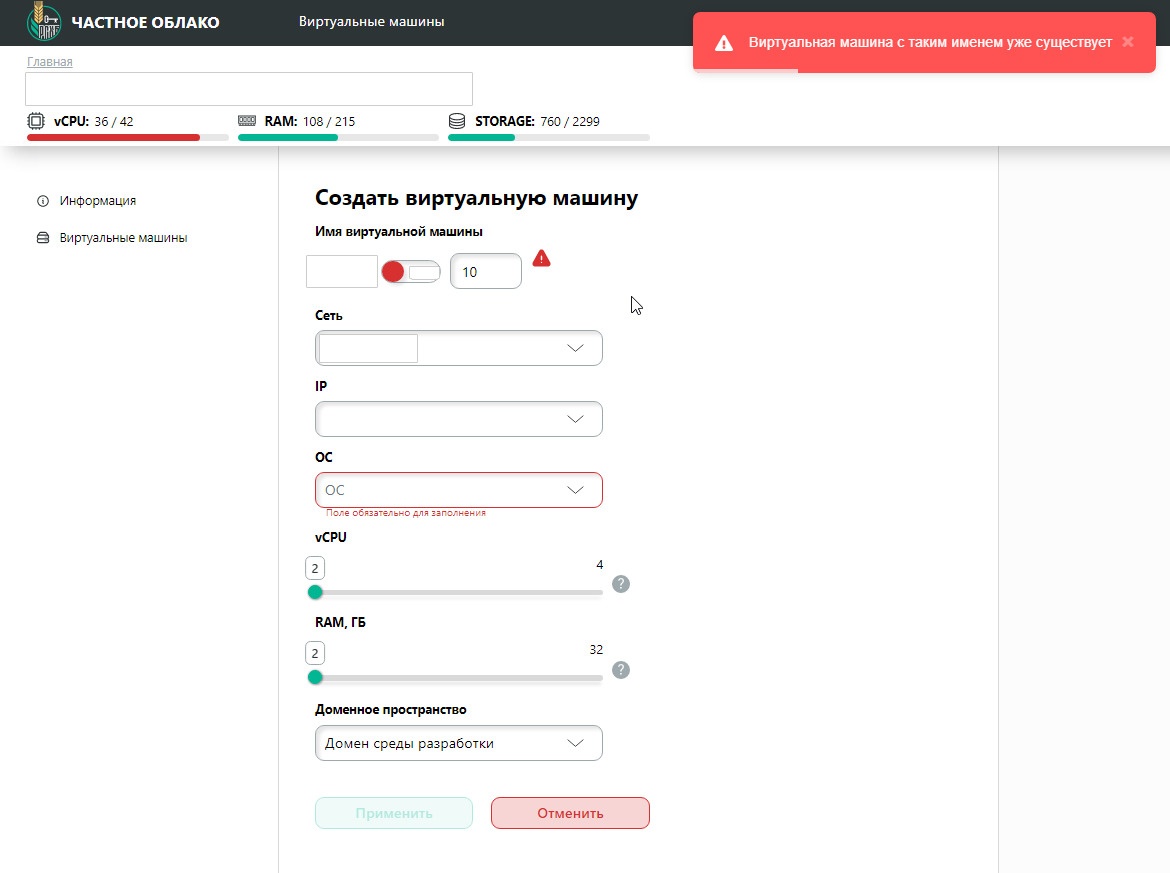1170x873 pixels.
Task: Select Информация in the left sidebar
Action: click(97, 201)
